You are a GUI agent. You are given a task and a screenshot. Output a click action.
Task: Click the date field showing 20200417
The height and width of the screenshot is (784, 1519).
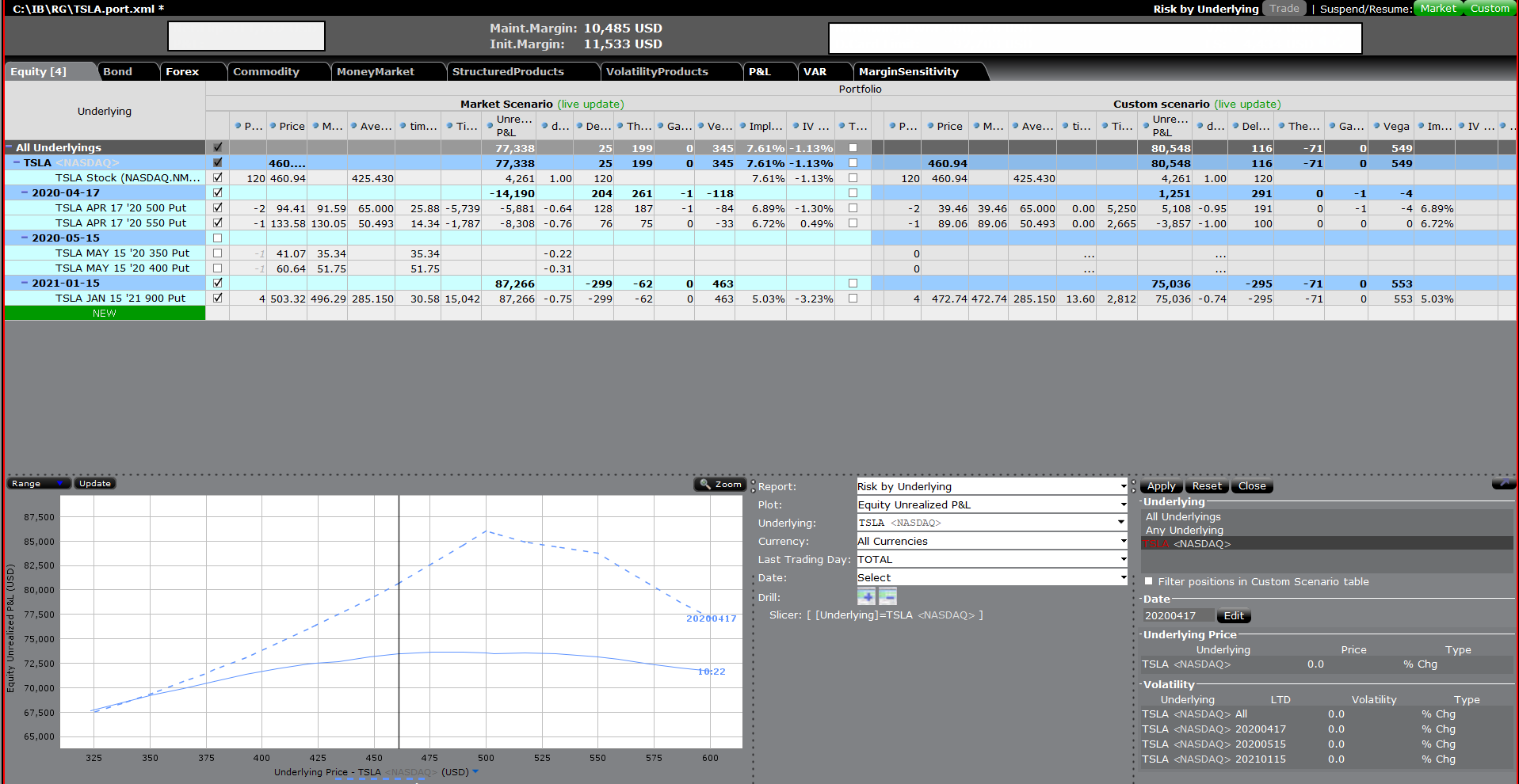(1178, 615)
